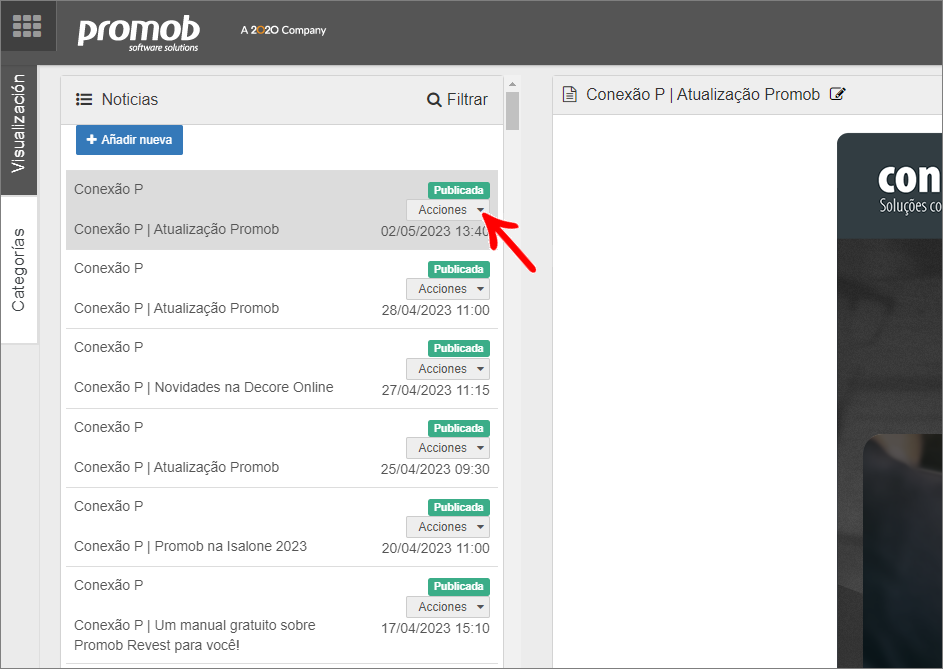This screenshot has width=945, height=670.
Task: Open Acciones dropdown for 25/04/2023 09:30 news
Action: (x=448, y=448)
